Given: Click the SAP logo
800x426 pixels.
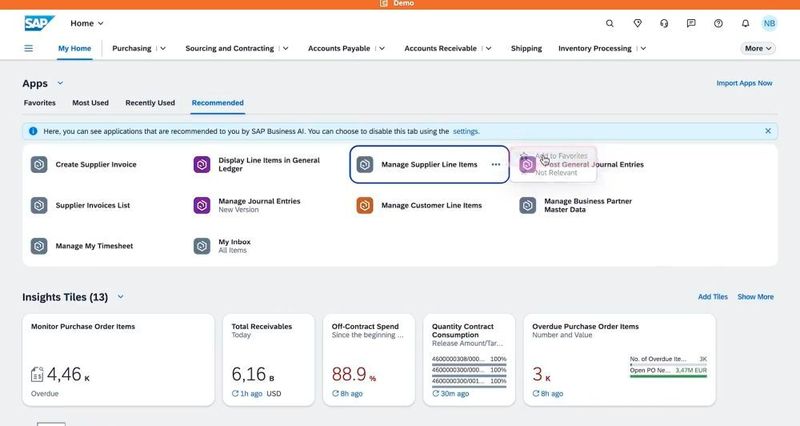Looking at the screenshot, I should point(39,23).
